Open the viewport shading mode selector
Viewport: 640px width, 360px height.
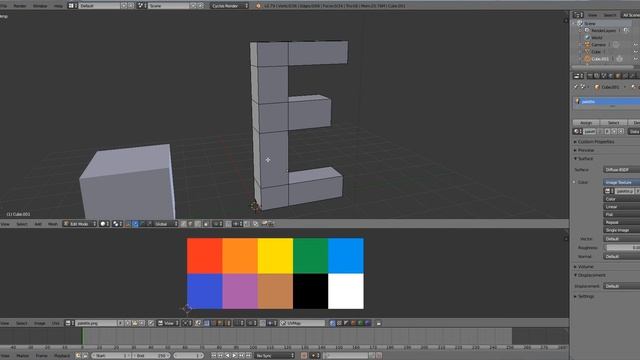pyautogui.click(x=104, y=224)
